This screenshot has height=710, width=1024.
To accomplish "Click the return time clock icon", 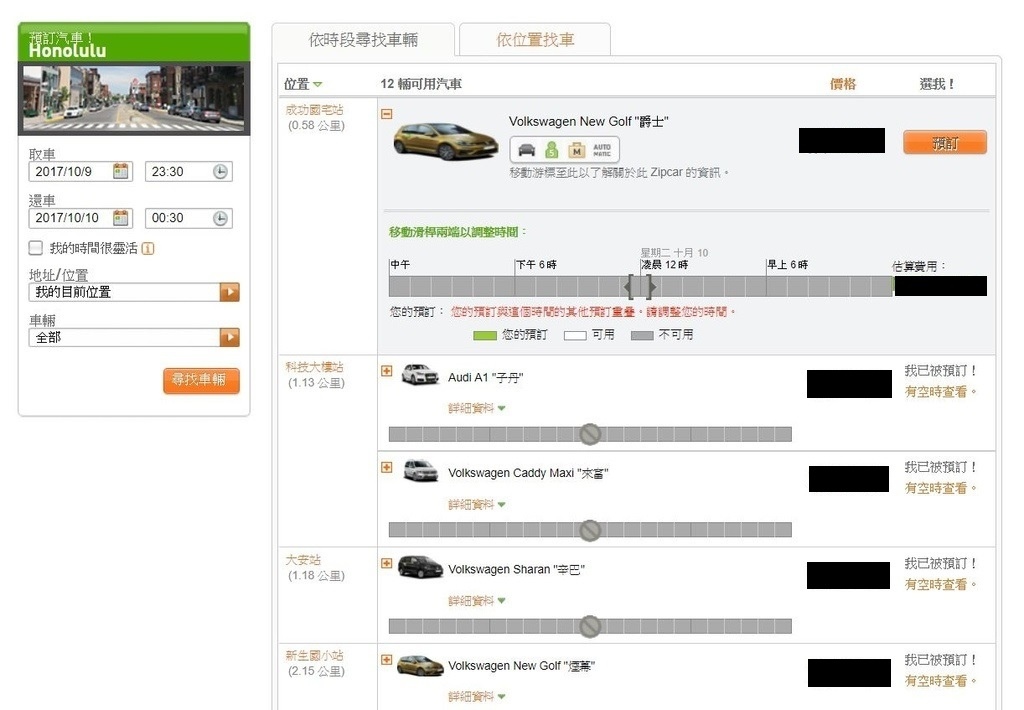I will (x=220, y=217).
